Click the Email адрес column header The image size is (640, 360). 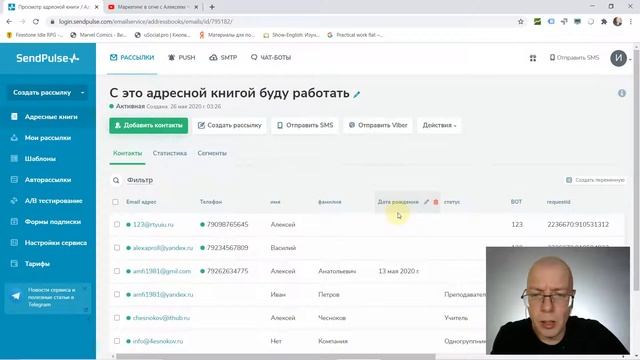[x=141, y=202]
